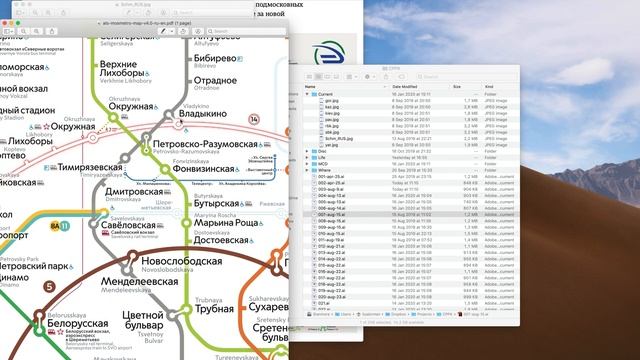The height and width of the screenshot is (360, 640).
Task: Rotate the metro map page
Action: click(x=183, y=31)
